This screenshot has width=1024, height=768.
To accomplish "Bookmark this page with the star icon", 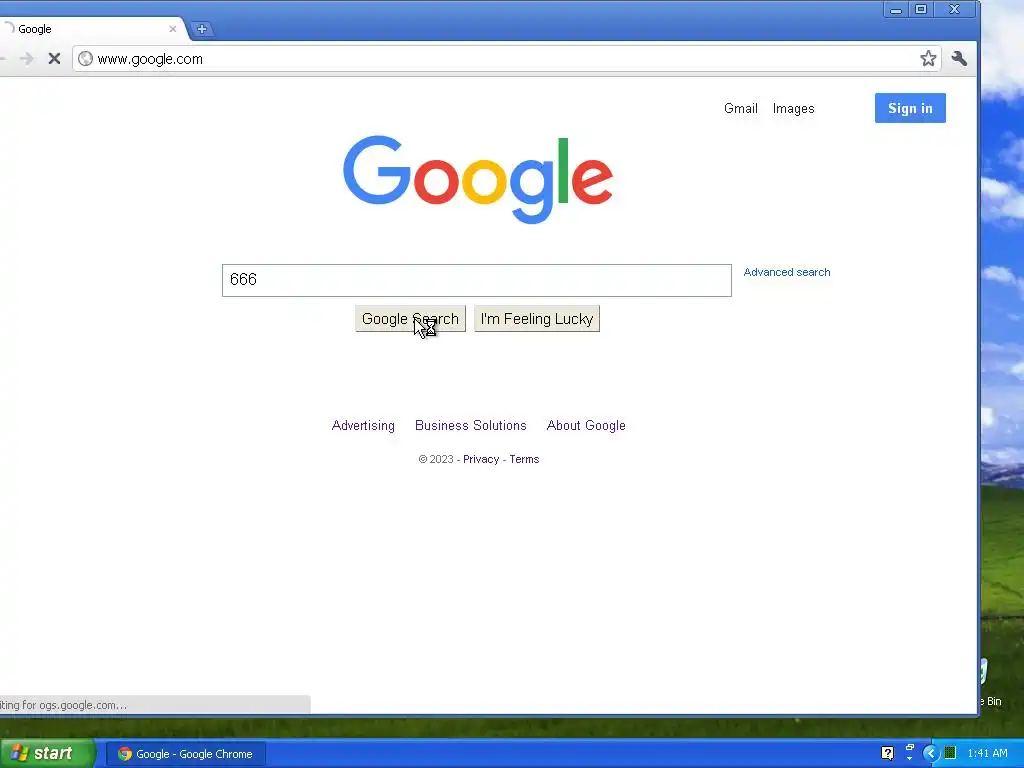I will click(928, 59).
